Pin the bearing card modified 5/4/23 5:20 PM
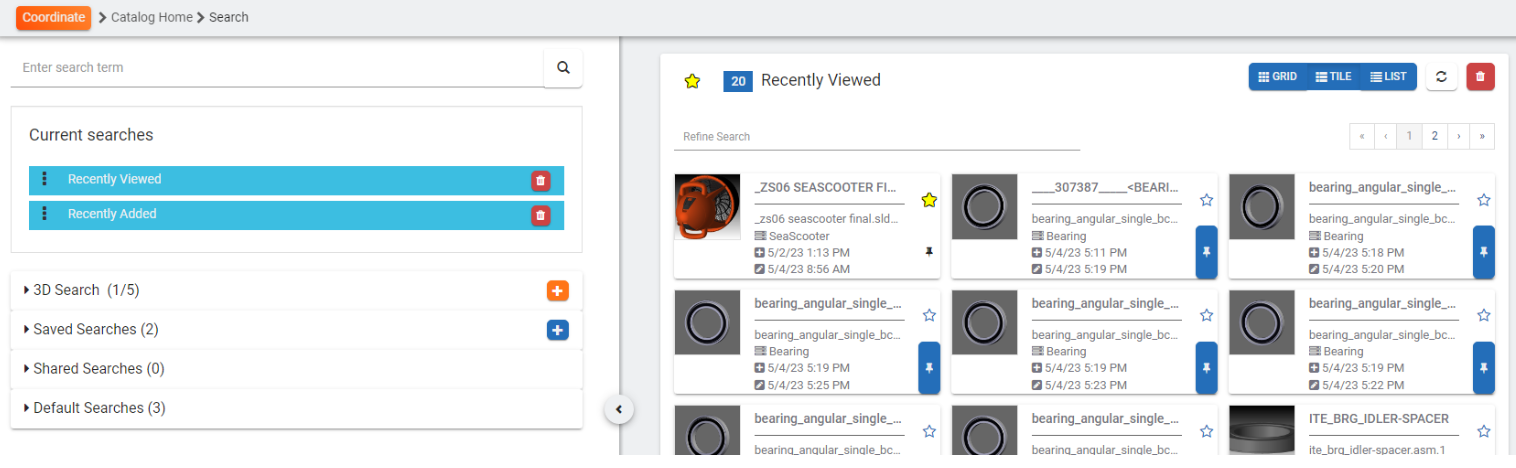The image size is (1516, 468). tap(1484, 252)
